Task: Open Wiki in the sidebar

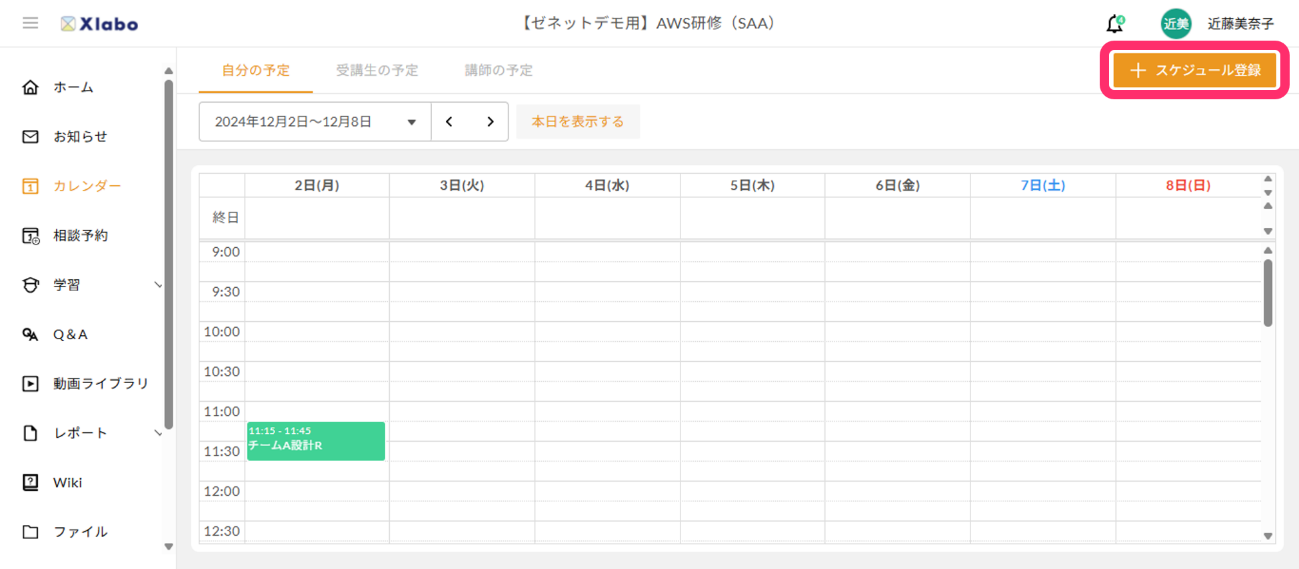Action: click(67, 482)
